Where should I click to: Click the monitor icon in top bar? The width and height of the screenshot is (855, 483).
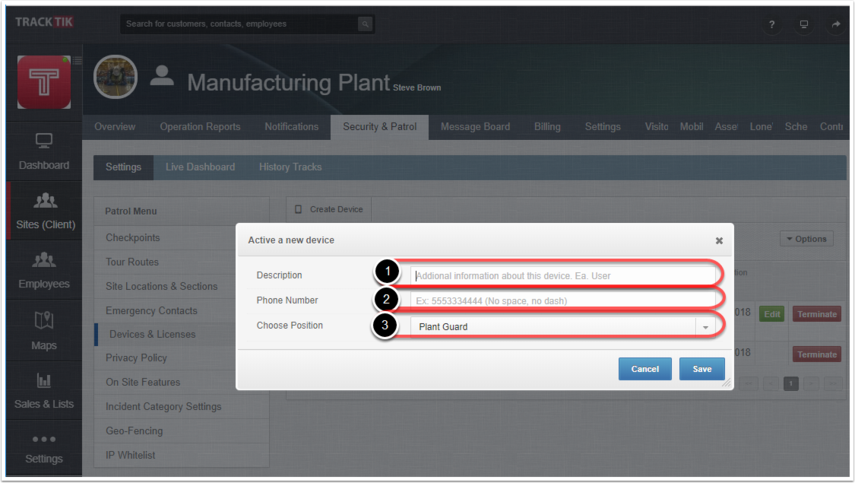point(803,24)
